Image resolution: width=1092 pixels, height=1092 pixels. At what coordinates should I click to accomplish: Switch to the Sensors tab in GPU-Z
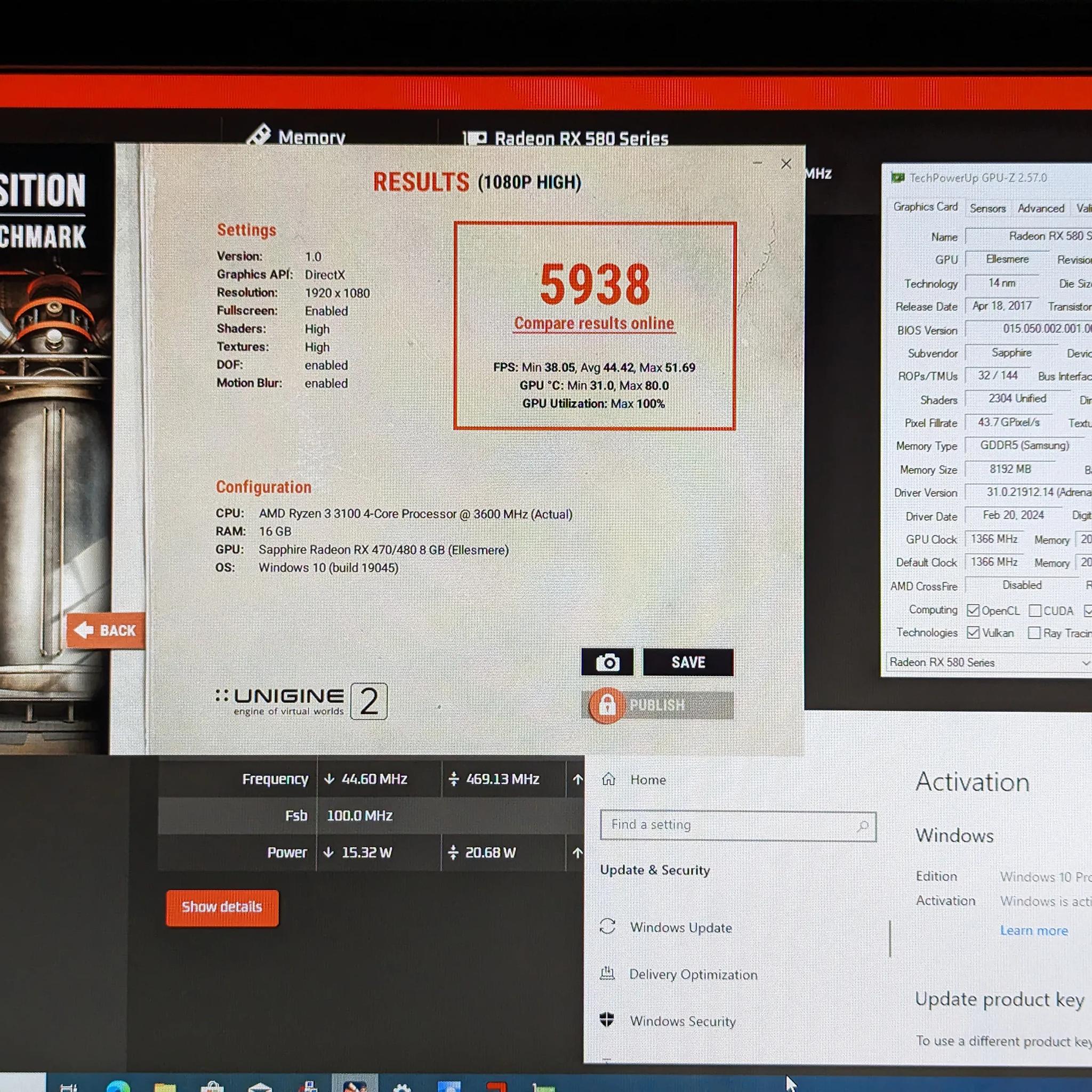[x=987, y=208]
